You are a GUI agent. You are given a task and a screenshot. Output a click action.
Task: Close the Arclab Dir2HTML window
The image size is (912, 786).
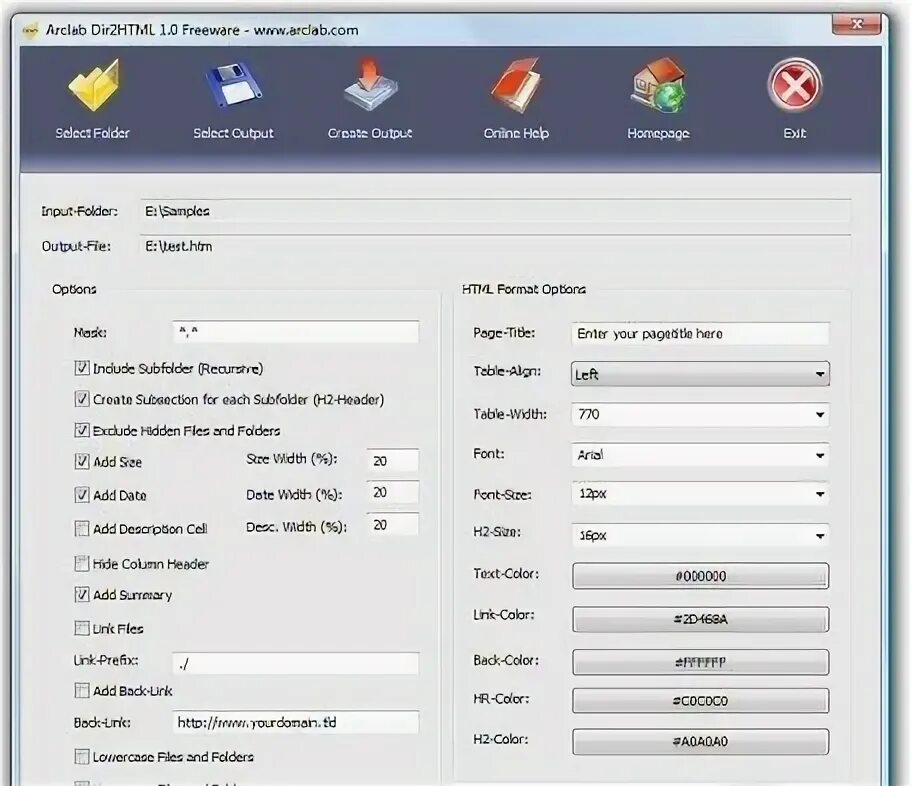tap(856, 24)
